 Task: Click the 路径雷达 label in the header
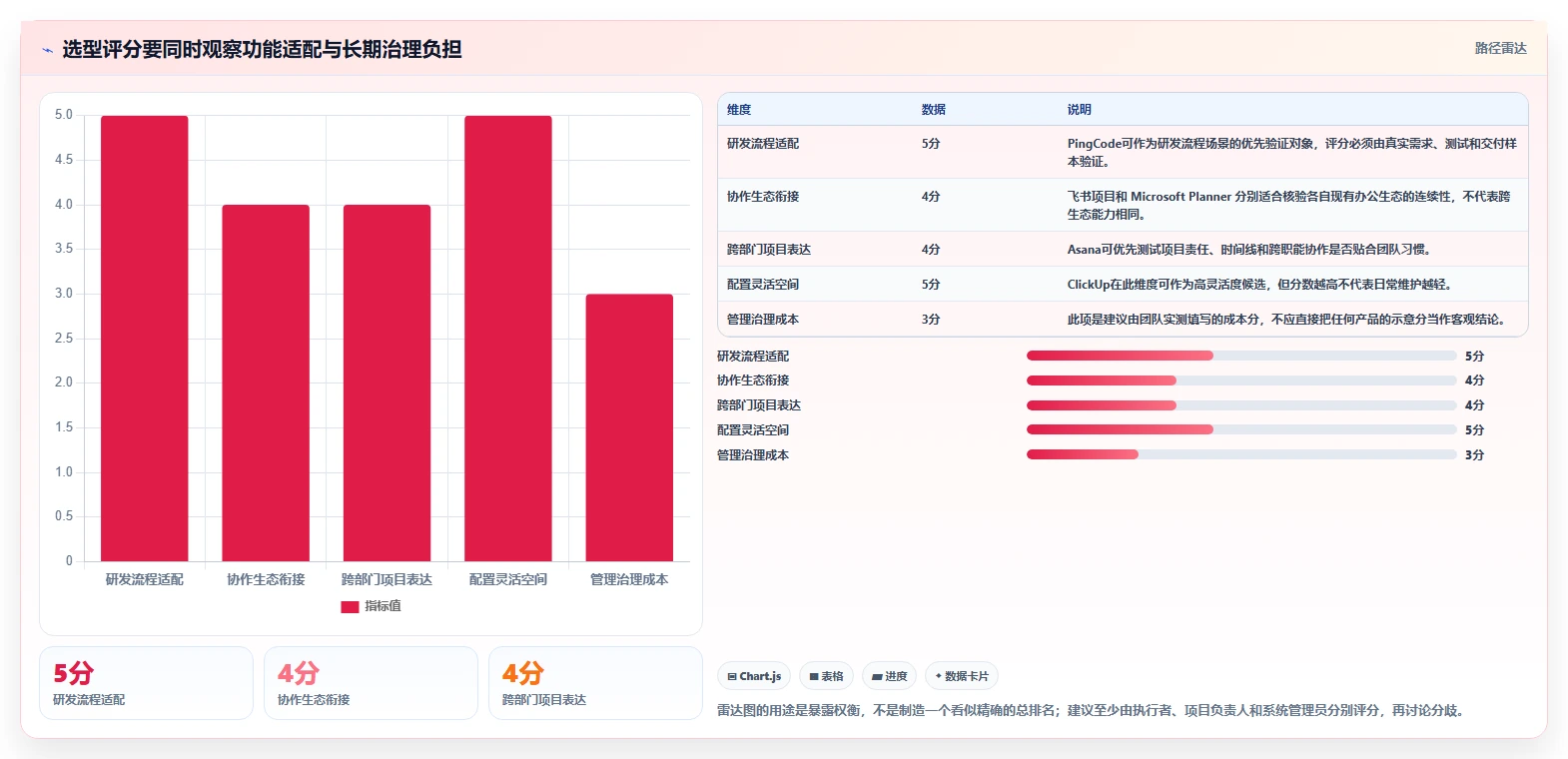(1501, 48)
